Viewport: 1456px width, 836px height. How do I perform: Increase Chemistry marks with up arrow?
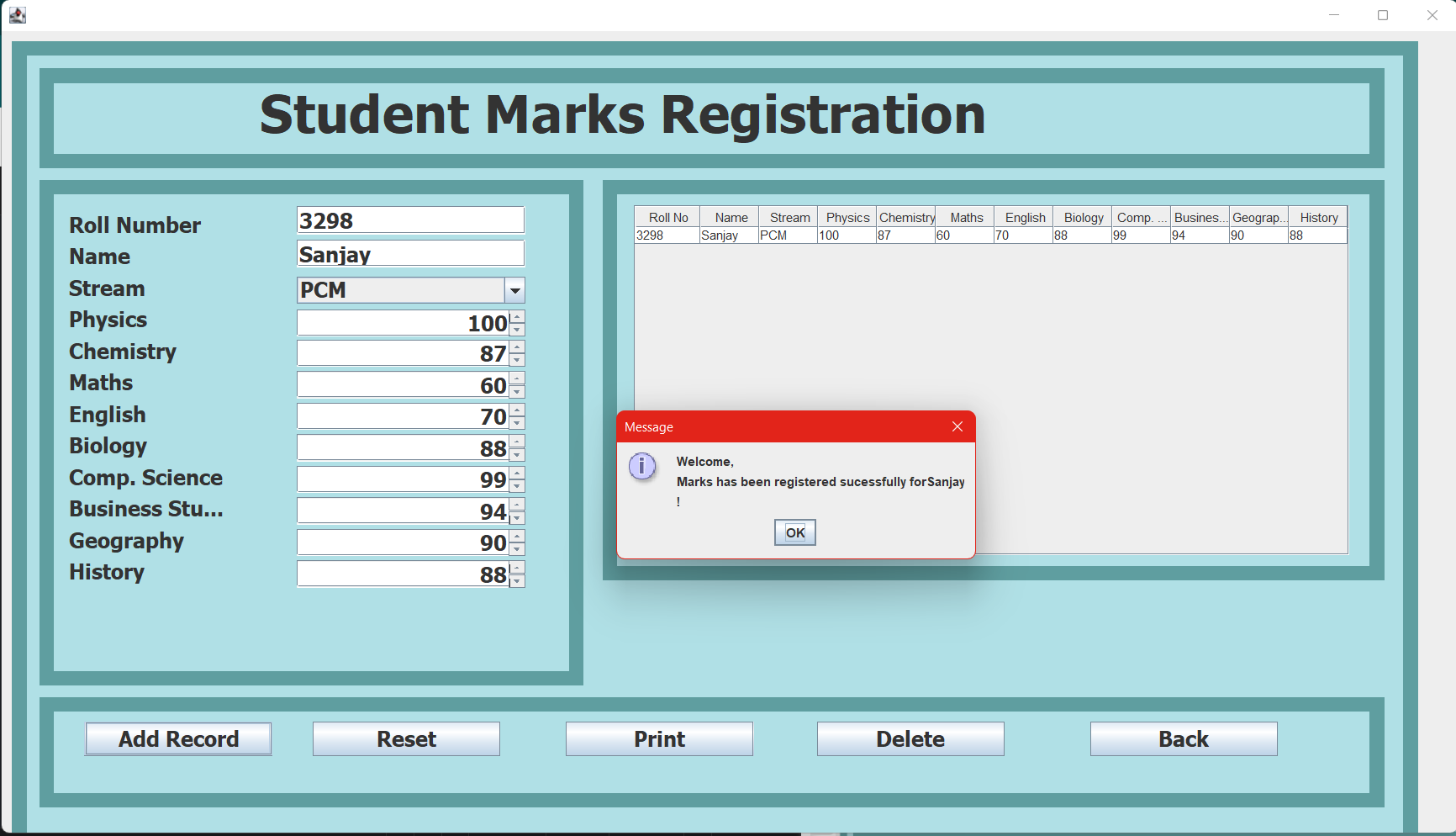pyautogui.click(x=517, y=347)
